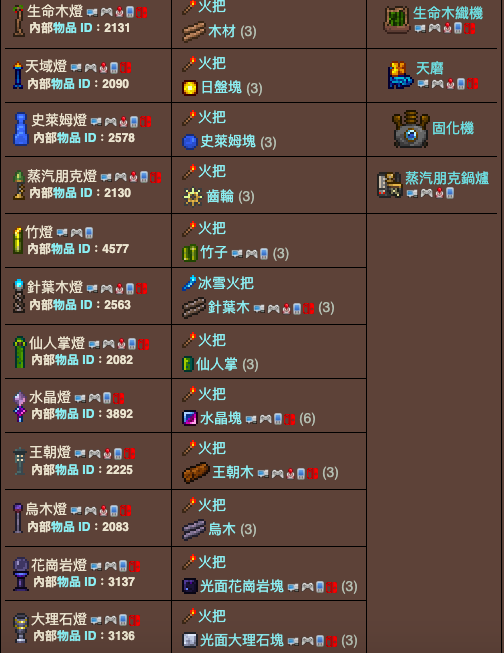Screen dimensions: 504x653
Task: Click the ice torch icon
Action: (x=189, y=283)
